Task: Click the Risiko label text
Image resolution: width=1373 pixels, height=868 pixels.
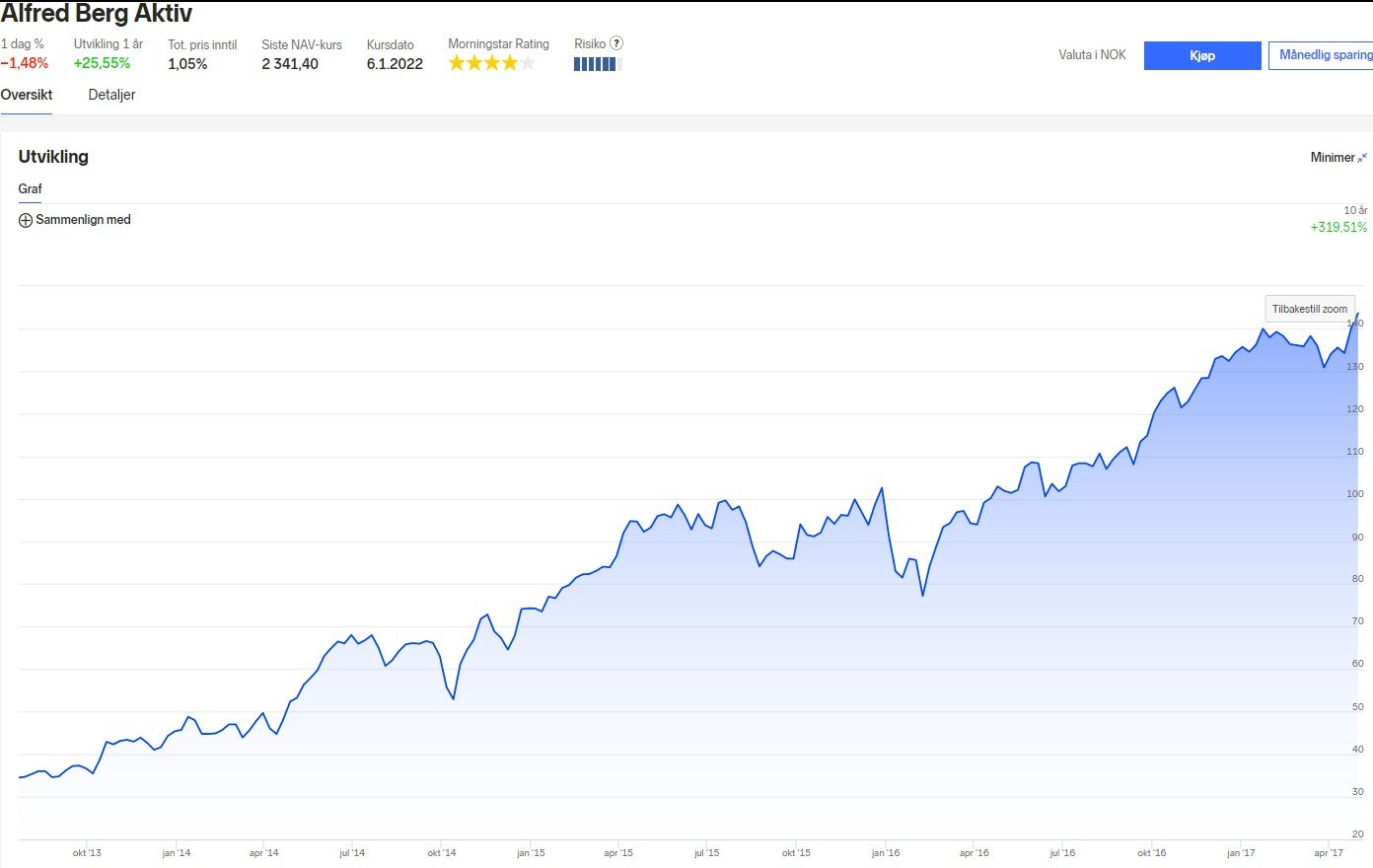Action: coord(590,44)
